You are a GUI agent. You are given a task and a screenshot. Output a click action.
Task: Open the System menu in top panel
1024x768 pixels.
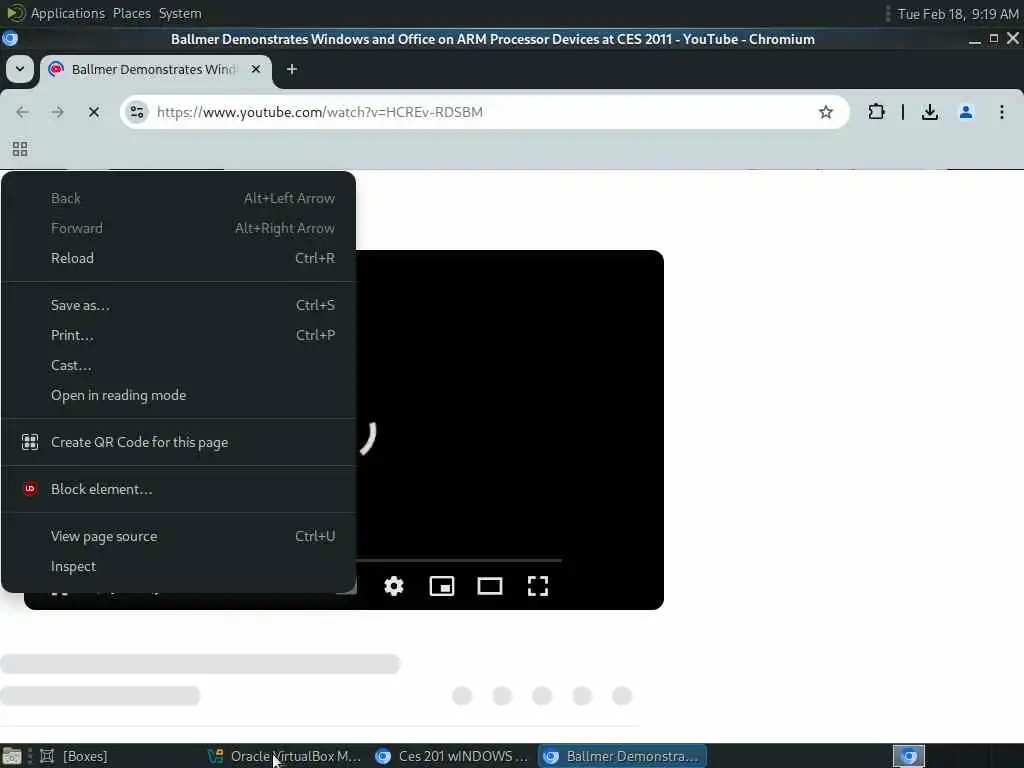180,13
